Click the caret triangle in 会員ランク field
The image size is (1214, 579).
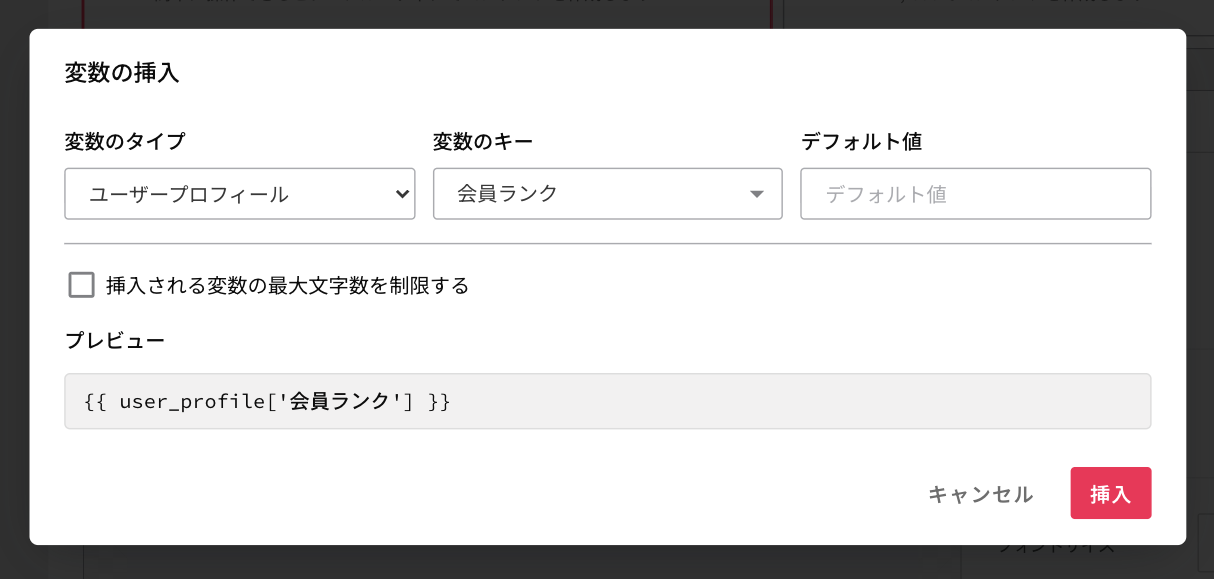point(757,194)
